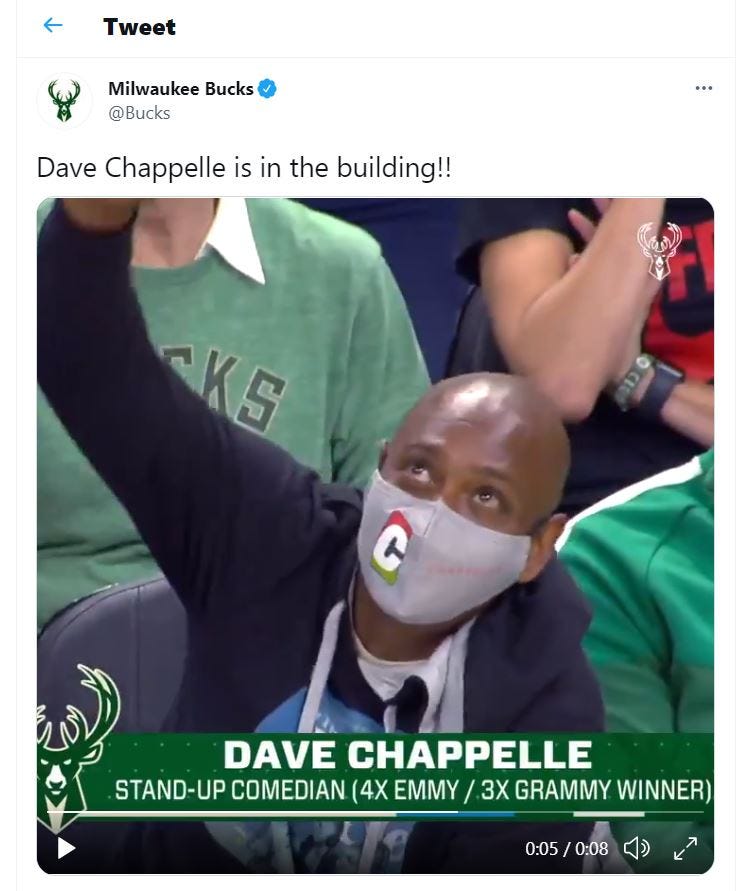Click the logo on the gray face mask
This screenshot has height=891, width=752.
point(391,547)
